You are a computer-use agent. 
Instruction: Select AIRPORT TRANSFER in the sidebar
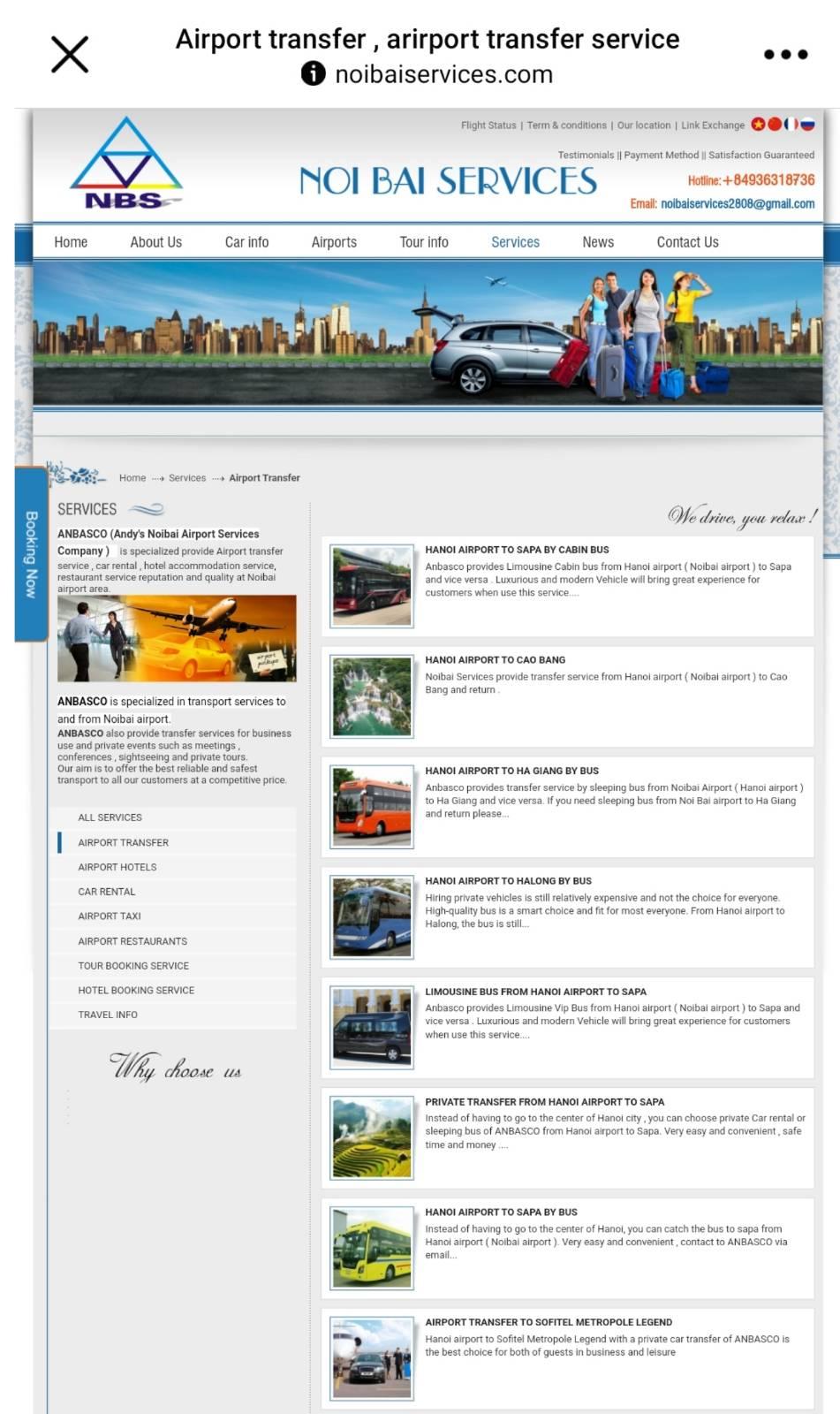pyautogui.click(x=173, y=842)
